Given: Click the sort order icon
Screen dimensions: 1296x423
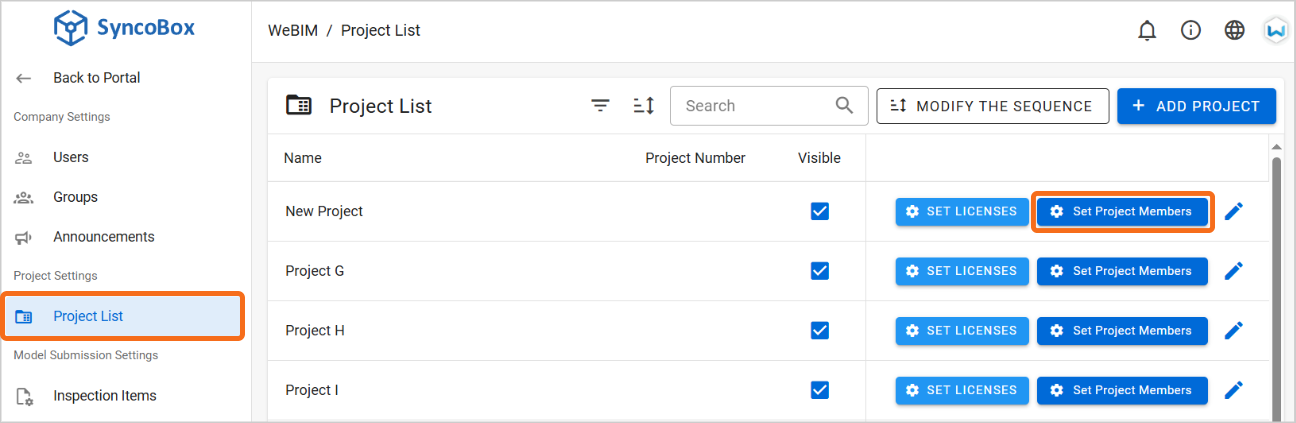Looking at the screenshot, I should (x=643, y=106).
